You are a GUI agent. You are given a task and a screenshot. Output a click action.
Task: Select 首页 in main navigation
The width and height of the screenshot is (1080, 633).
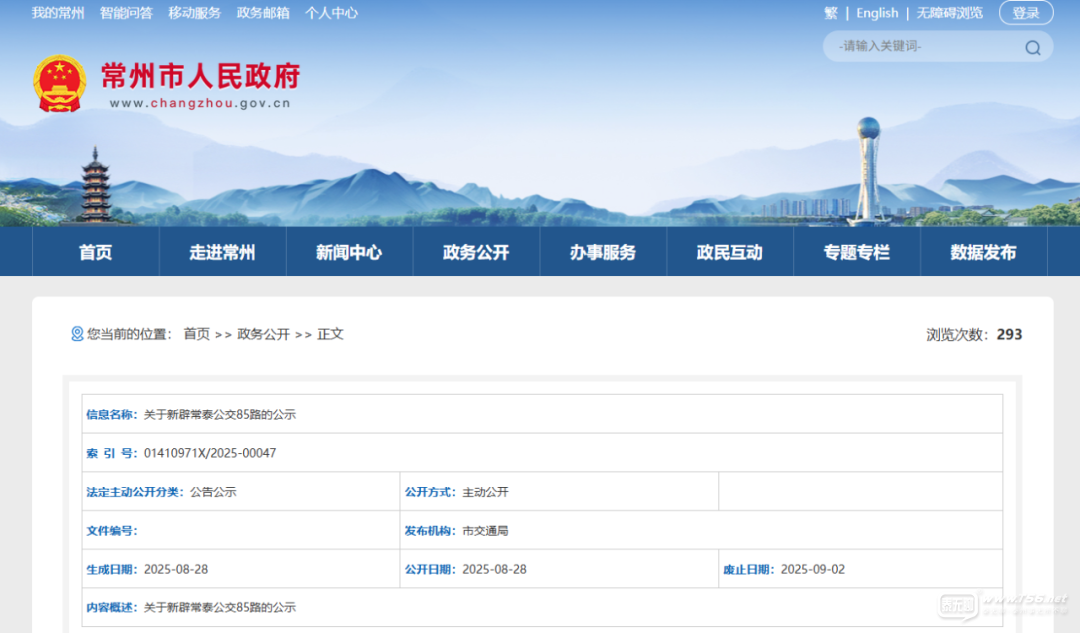[96, 252]
